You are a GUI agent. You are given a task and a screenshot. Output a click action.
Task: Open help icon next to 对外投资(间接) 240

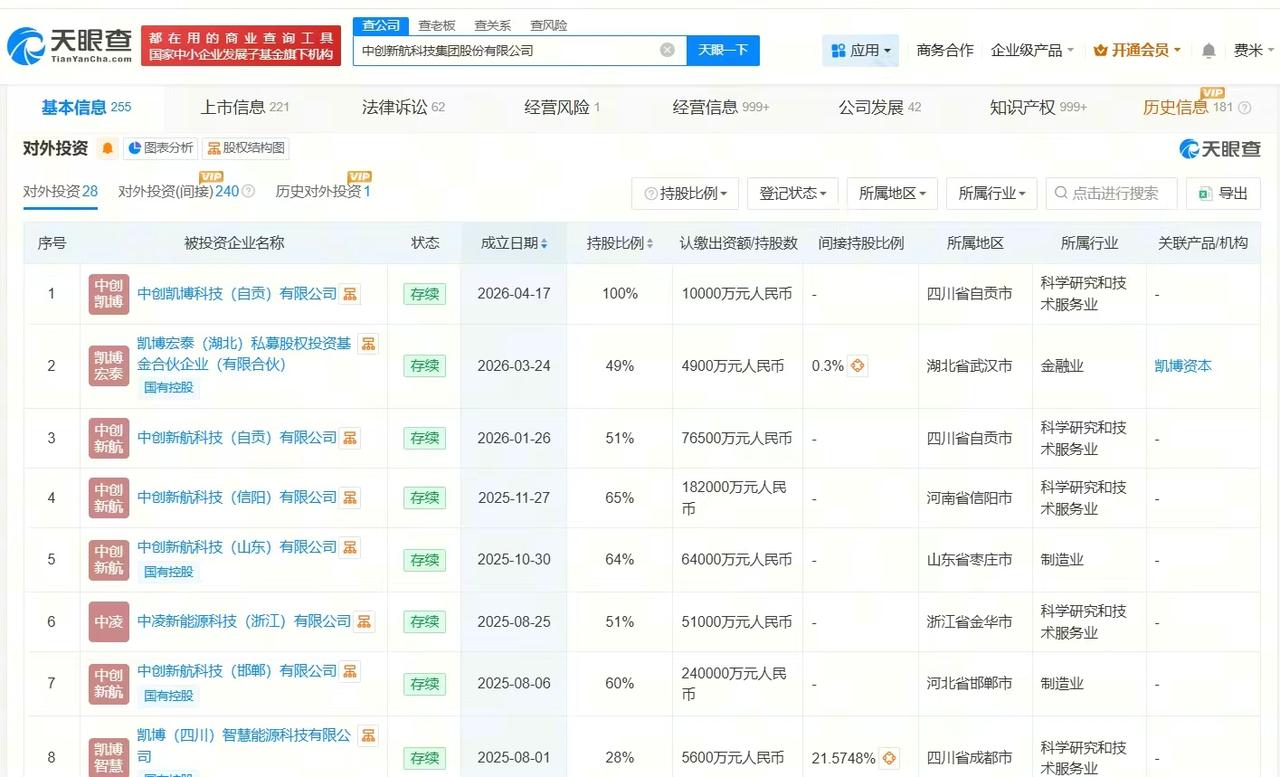pos(249,191)
